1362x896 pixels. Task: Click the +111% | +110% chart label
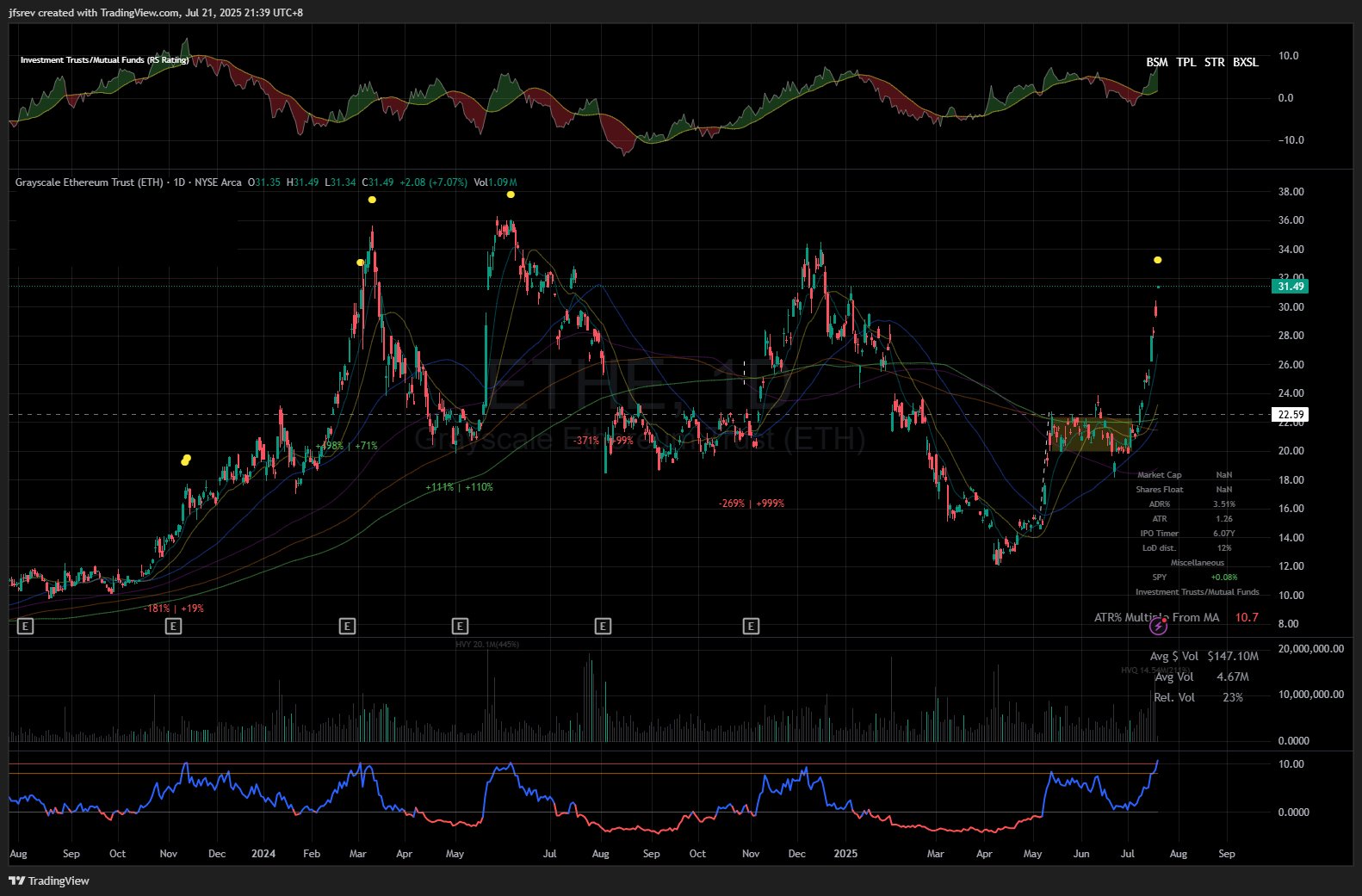[459, 487]
